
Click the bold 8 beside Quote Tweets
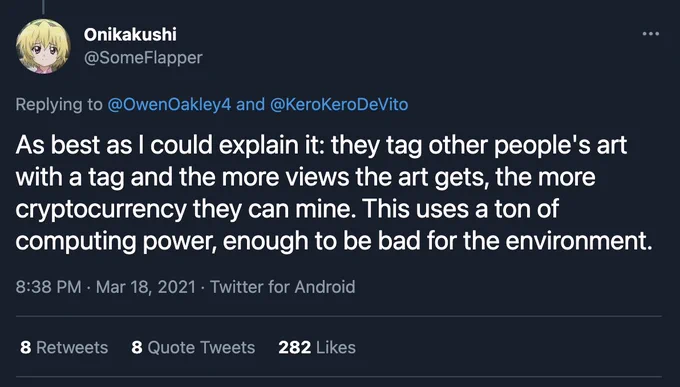[137, 348]
